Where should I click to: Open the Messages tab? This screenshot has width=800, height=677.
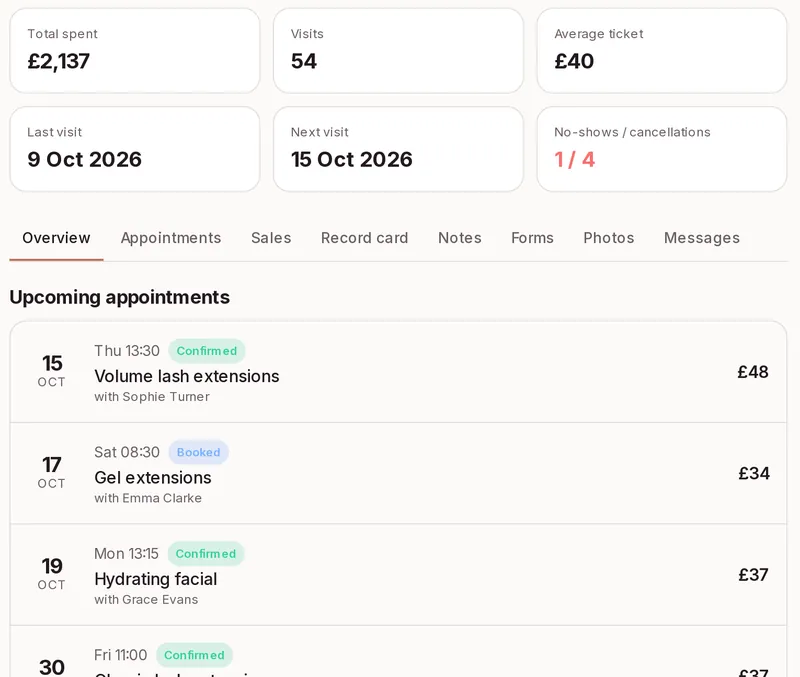coord(702,238)
